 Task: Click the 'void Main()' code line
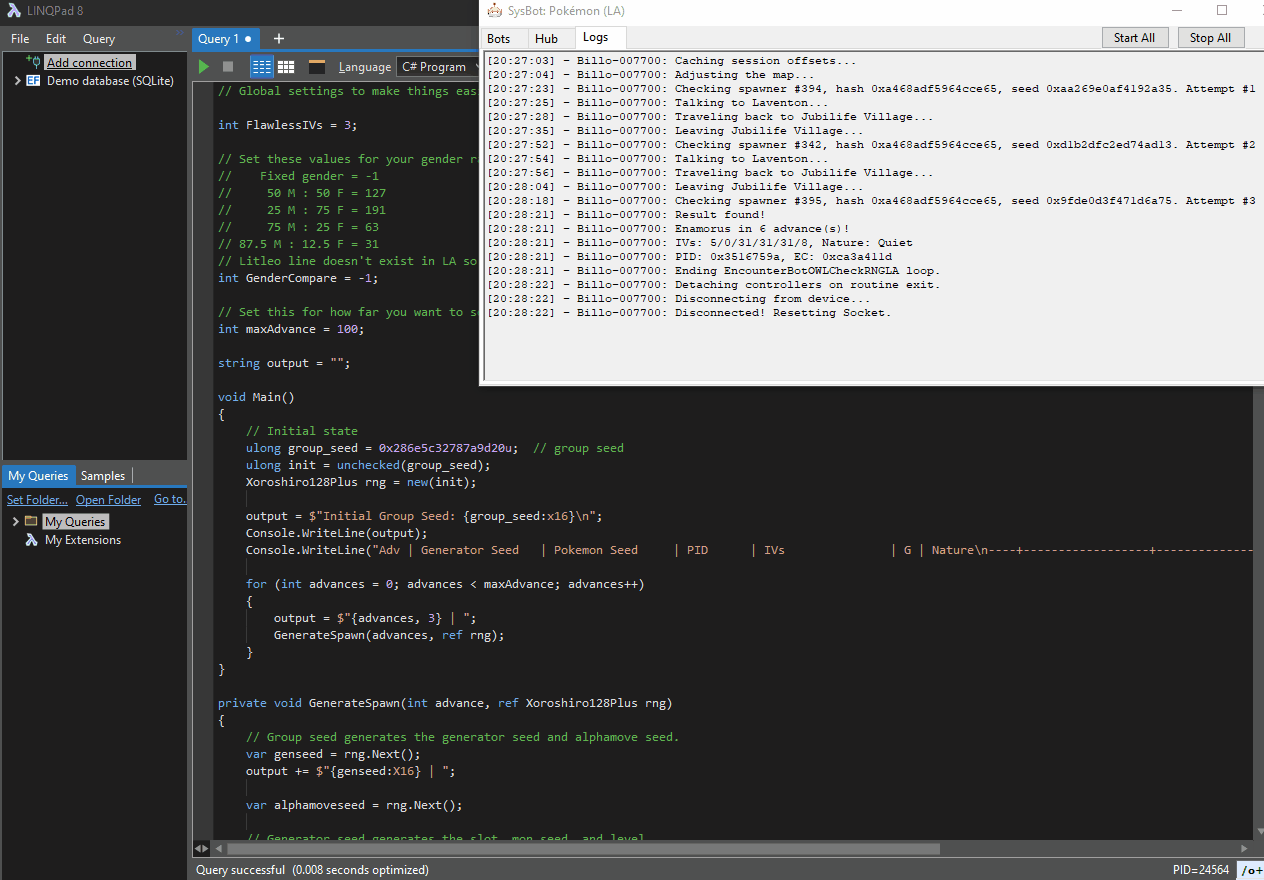click(x=256, y=397)
